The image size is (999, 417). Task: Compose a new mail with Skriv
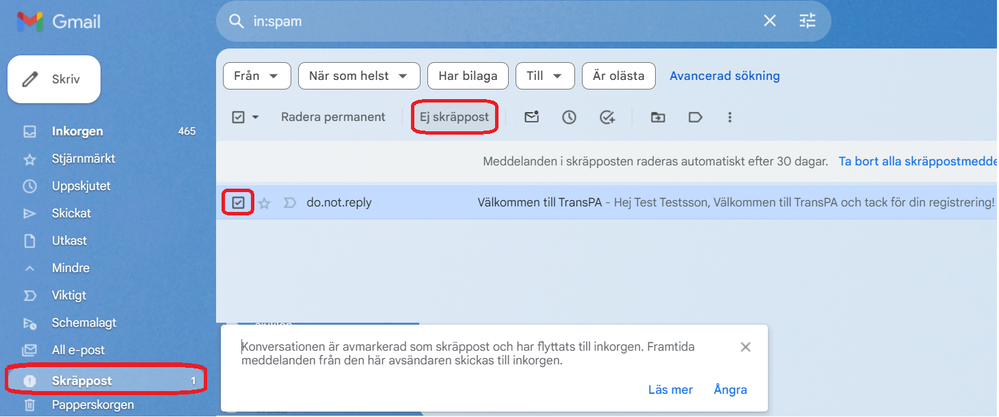(x=54, y=80)
